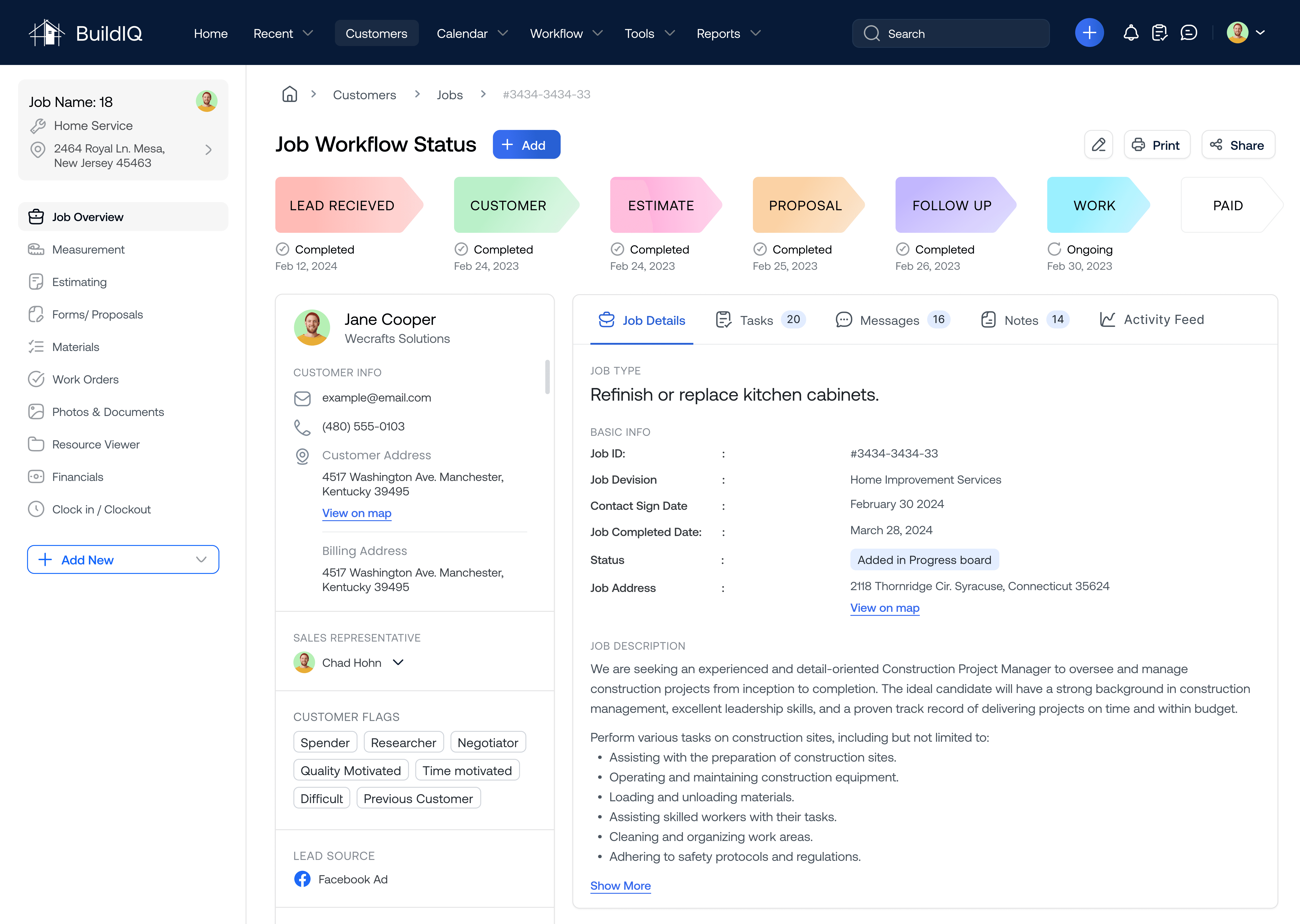Click the Print button

click(1156, 145)
